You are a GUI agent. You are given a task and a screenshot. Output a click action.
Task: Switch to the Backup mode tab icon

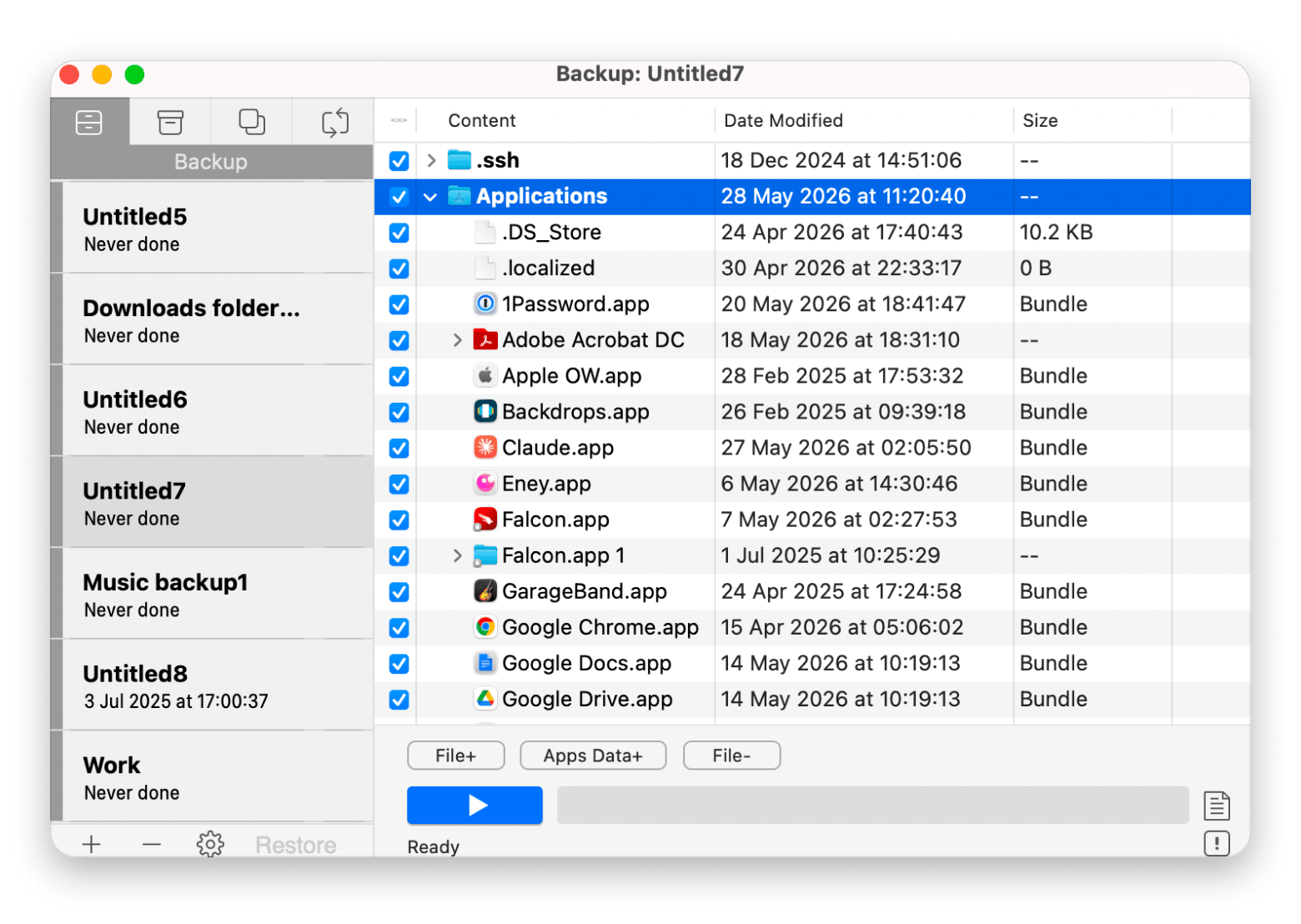click(x=89, y=122)
